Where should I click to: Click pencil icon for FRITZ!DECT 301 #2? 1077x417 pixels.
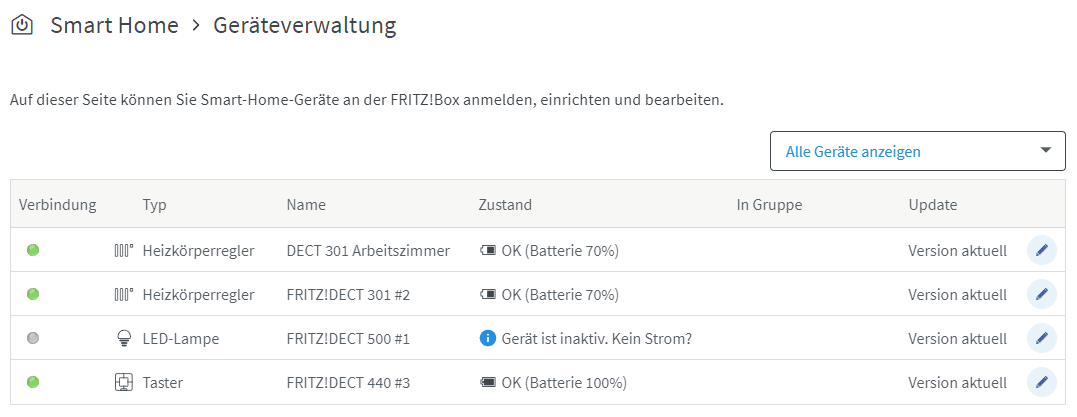click(x=1041, y=294)
